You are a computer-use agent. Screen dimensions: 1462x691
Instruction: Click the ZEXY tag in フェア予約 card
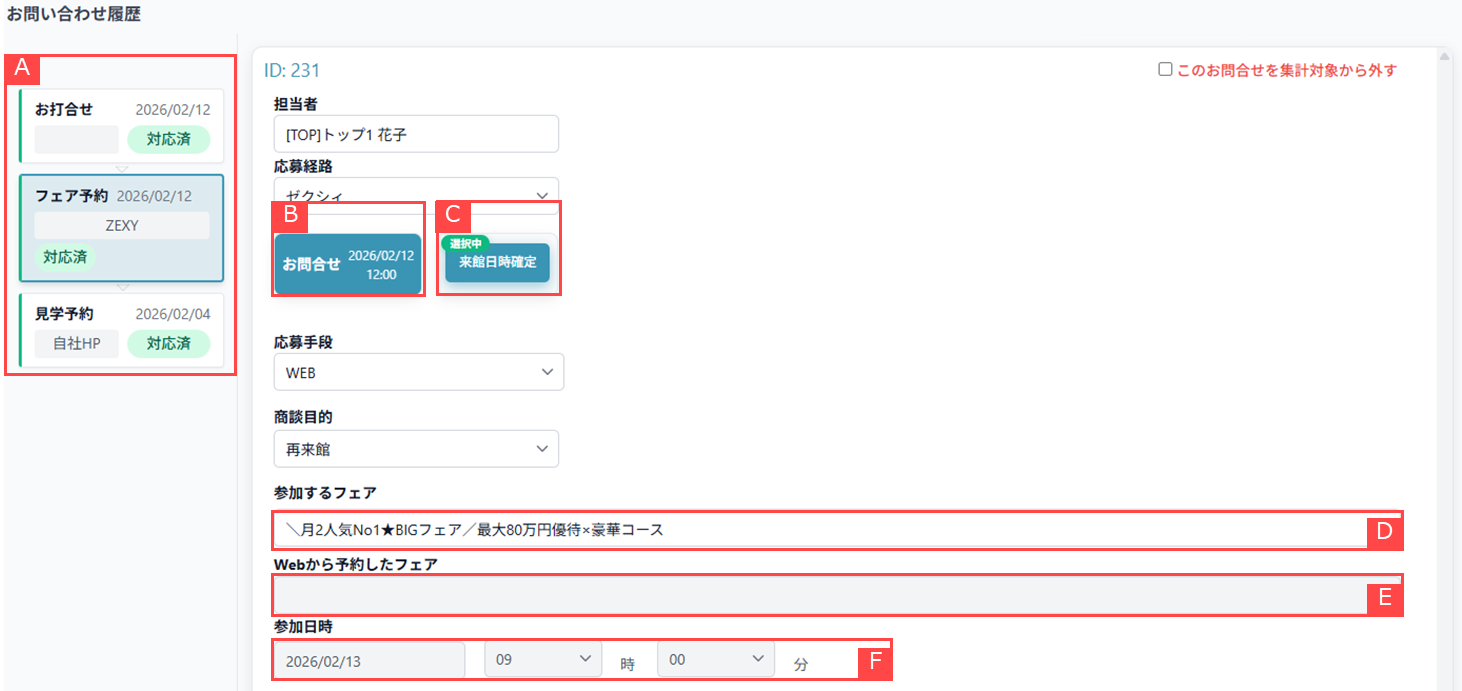pyautogui.click(x=122, y=226)
